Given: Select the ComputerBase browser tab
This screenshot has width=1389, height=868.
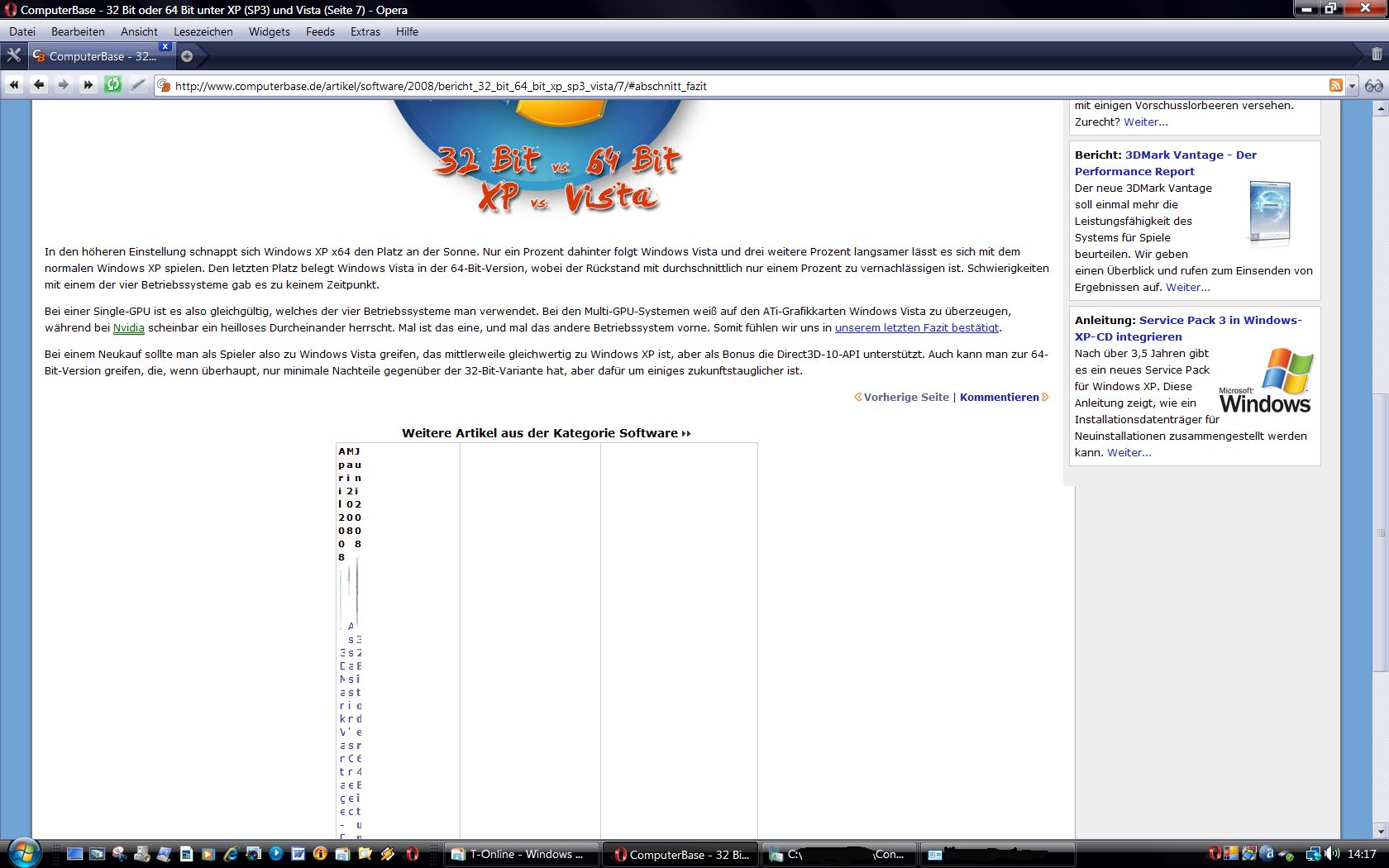Looking at the screenshot, I should click(x=101, y=56).
